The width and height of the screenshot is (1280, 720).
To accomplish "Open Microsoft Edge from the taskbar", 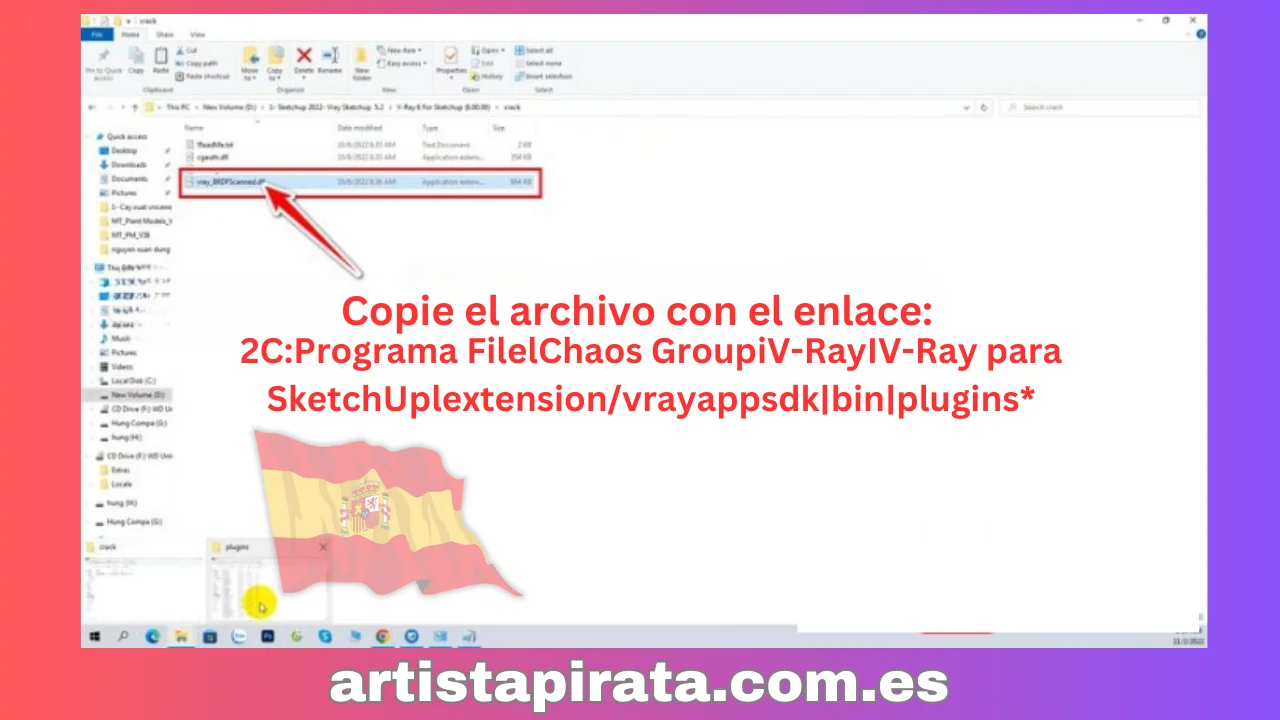I will pos(153,636).
